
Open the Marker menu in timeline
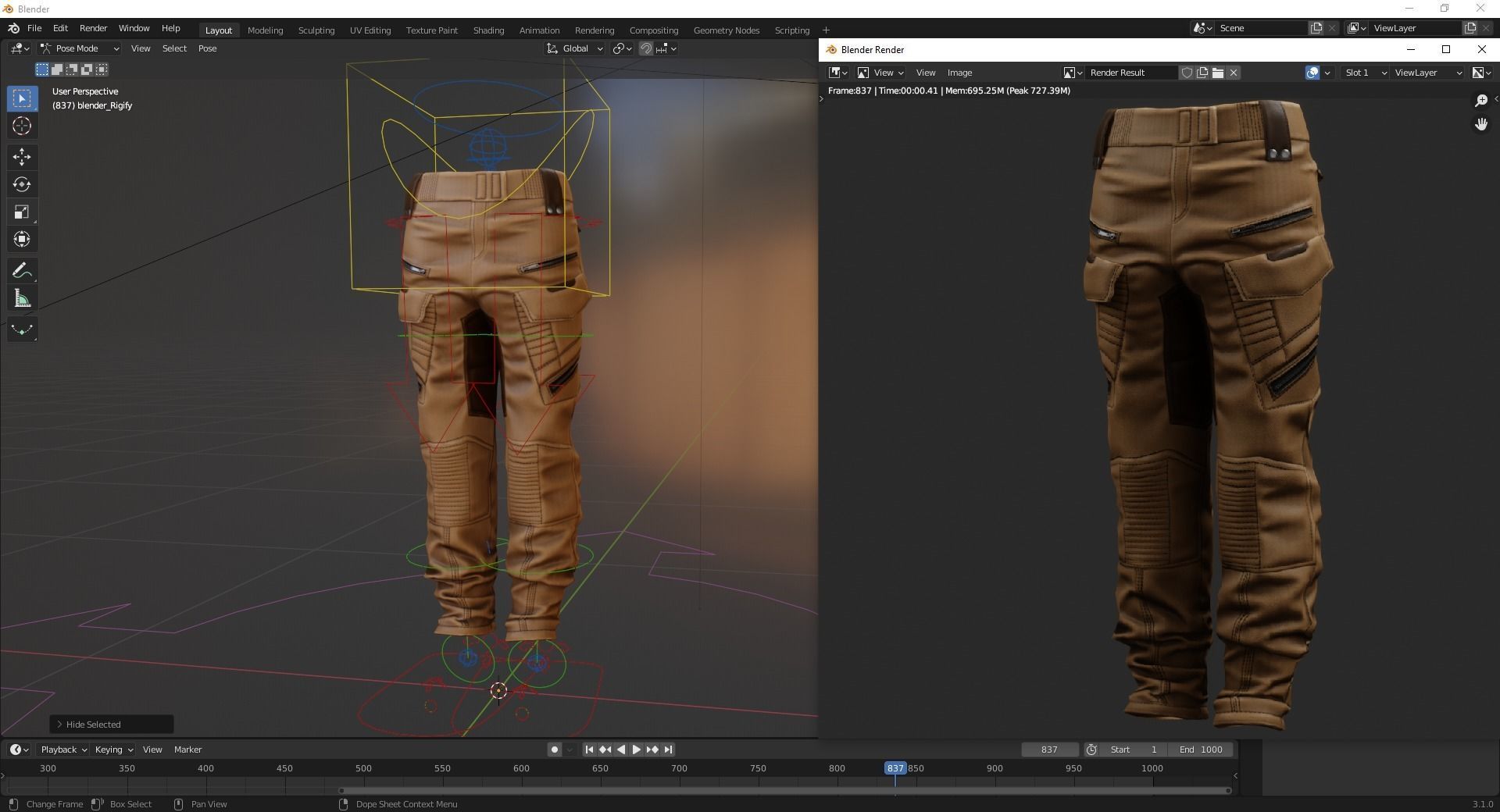[187, 750]
